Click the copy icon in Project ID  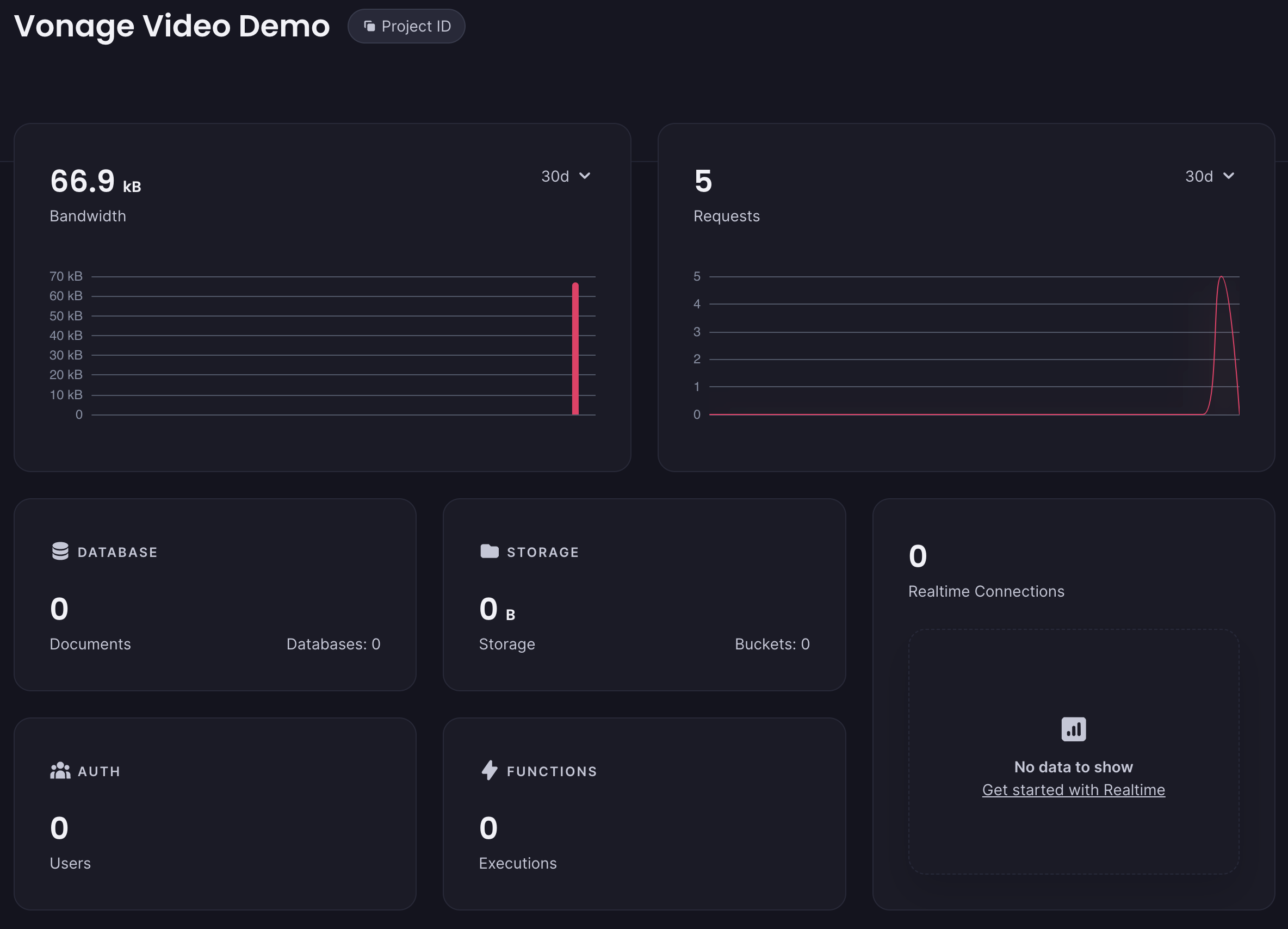pyautogui.click(x=370, y=26)
